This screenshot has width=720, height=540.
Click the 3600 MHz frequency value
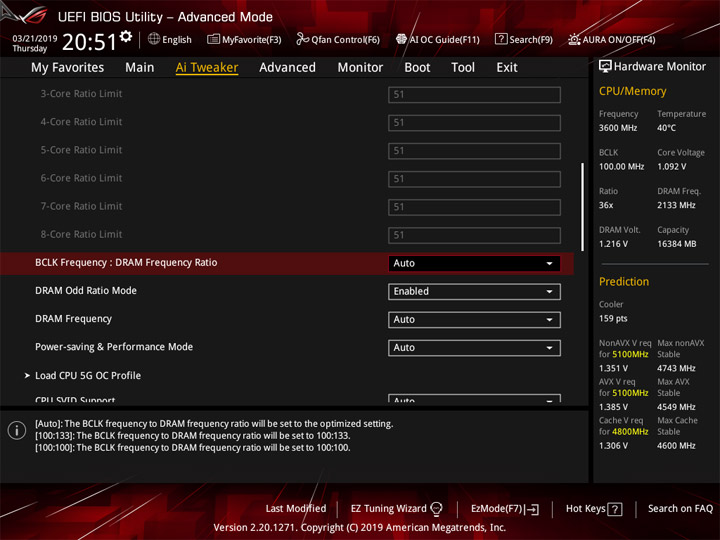click(618, 128)
